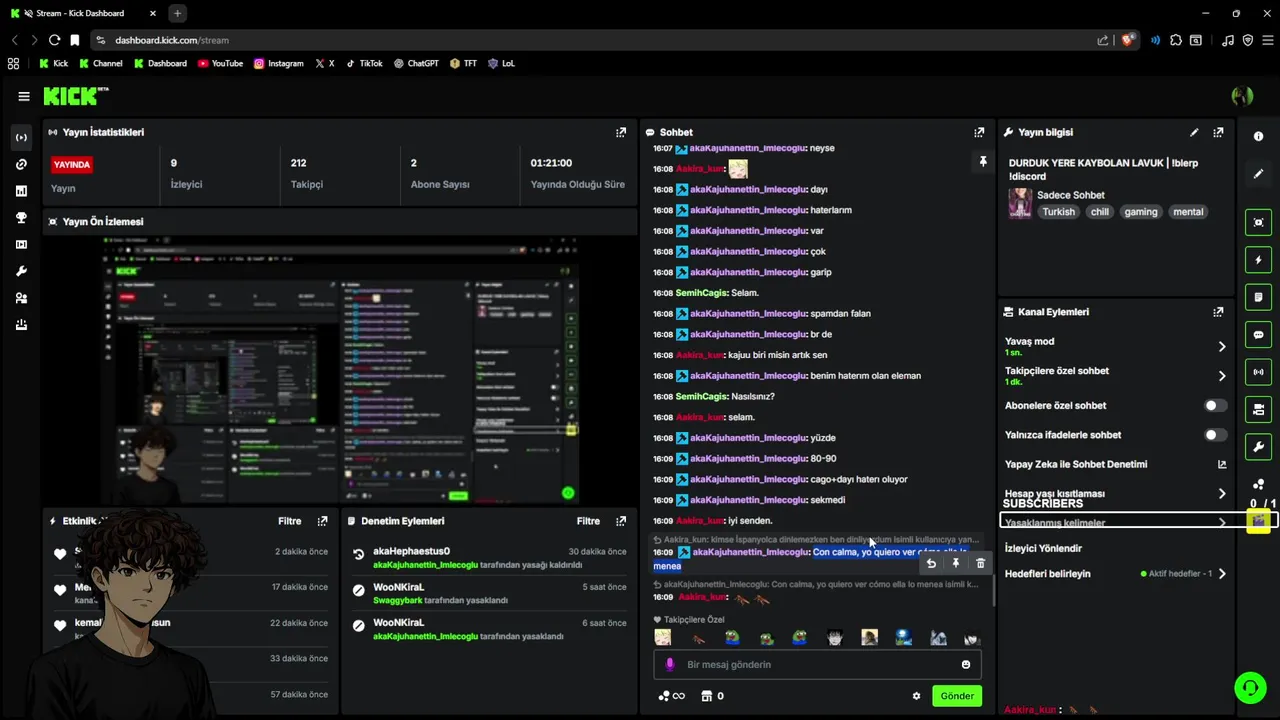
Task: Click akaHephaestus0 in Denetim Eylemleri
Action: (411, 551)
